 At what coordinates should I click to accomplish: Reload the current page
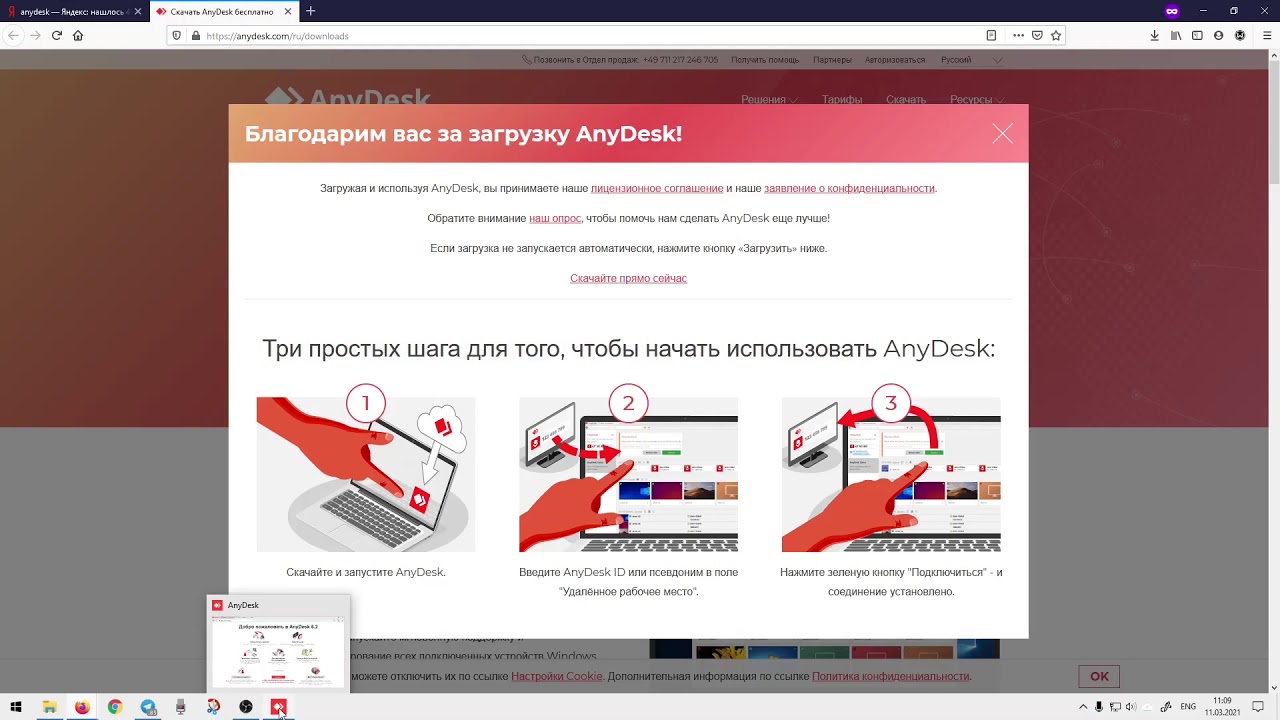(x=57, y=35)
